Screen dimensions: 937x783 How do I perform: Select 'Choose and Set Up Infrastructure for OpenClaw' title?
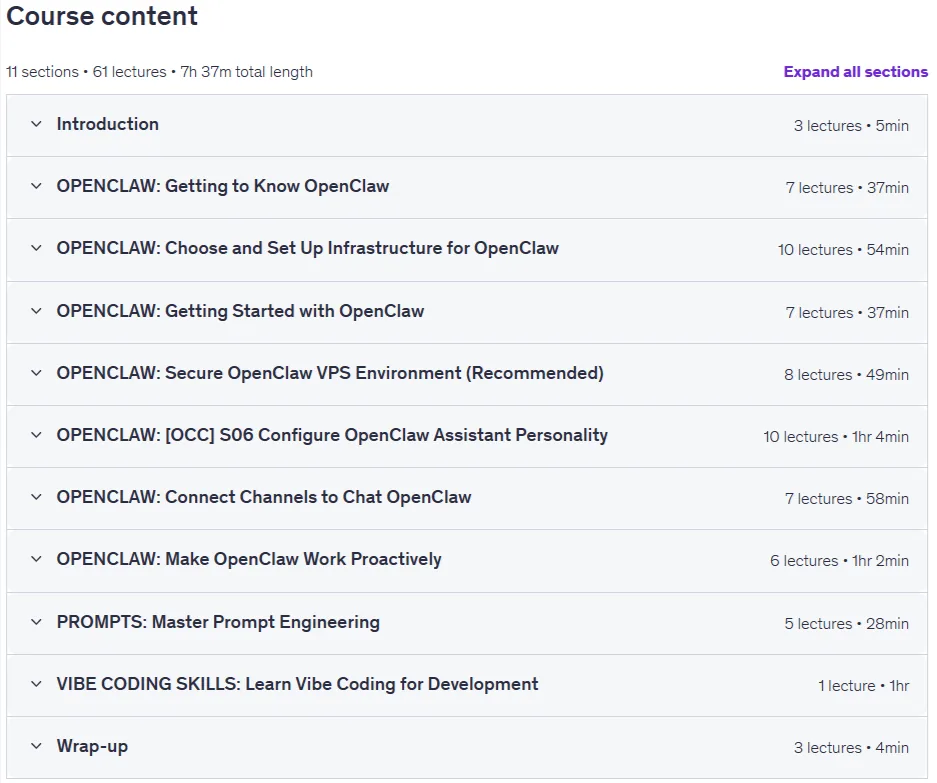[x=308, y=248]
